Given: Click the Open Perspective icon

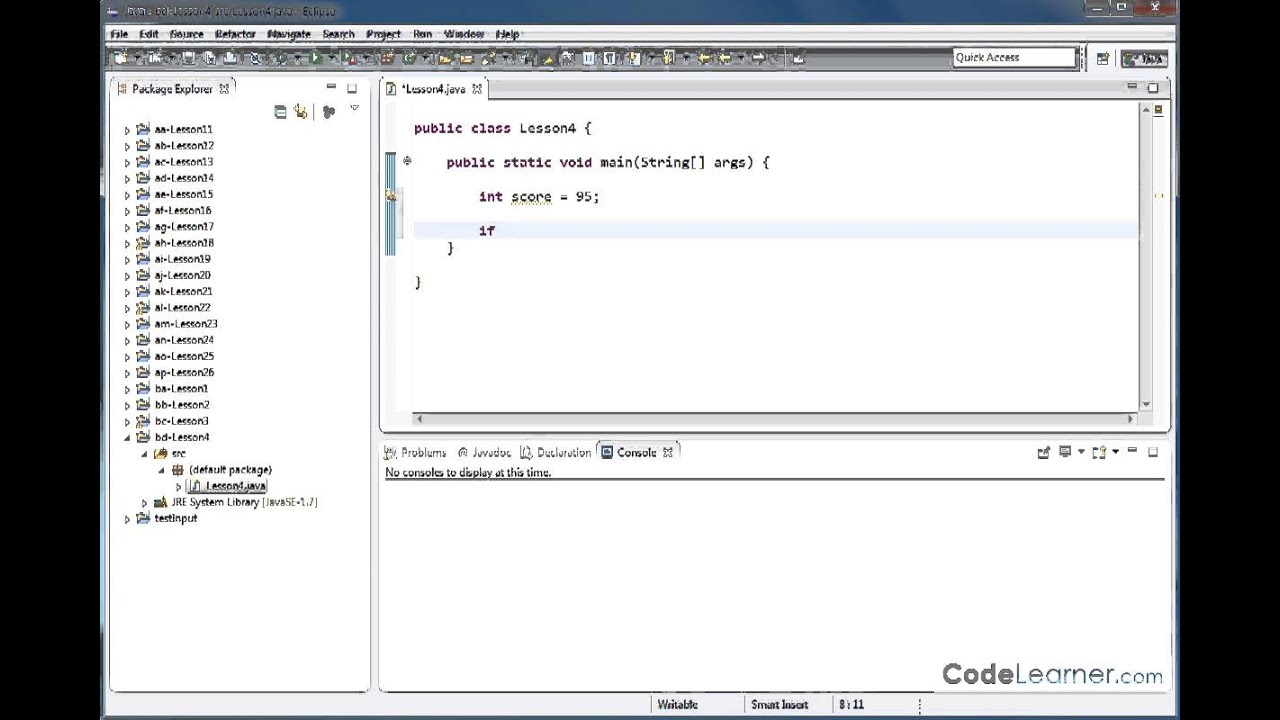Looking at the screenshot, I should point(1102,58).
